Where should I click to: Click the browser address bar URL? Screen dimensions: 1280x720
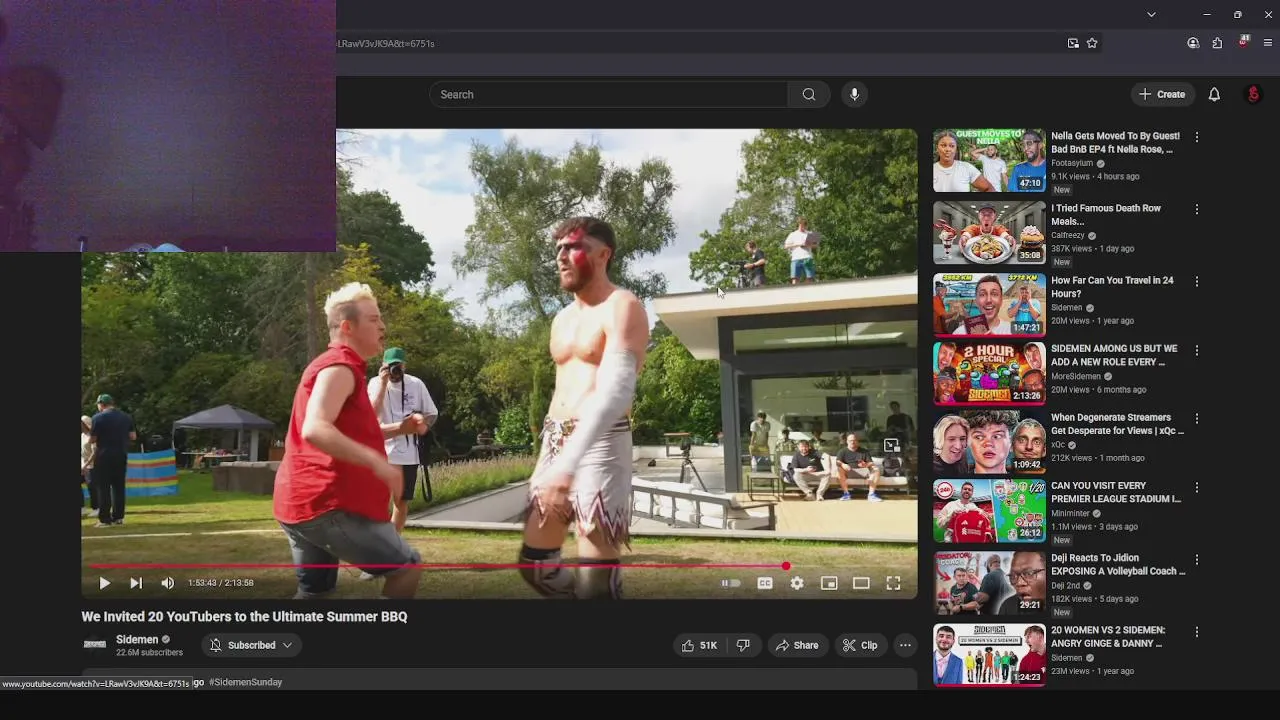pyautogui.click(x=386, y=43)
